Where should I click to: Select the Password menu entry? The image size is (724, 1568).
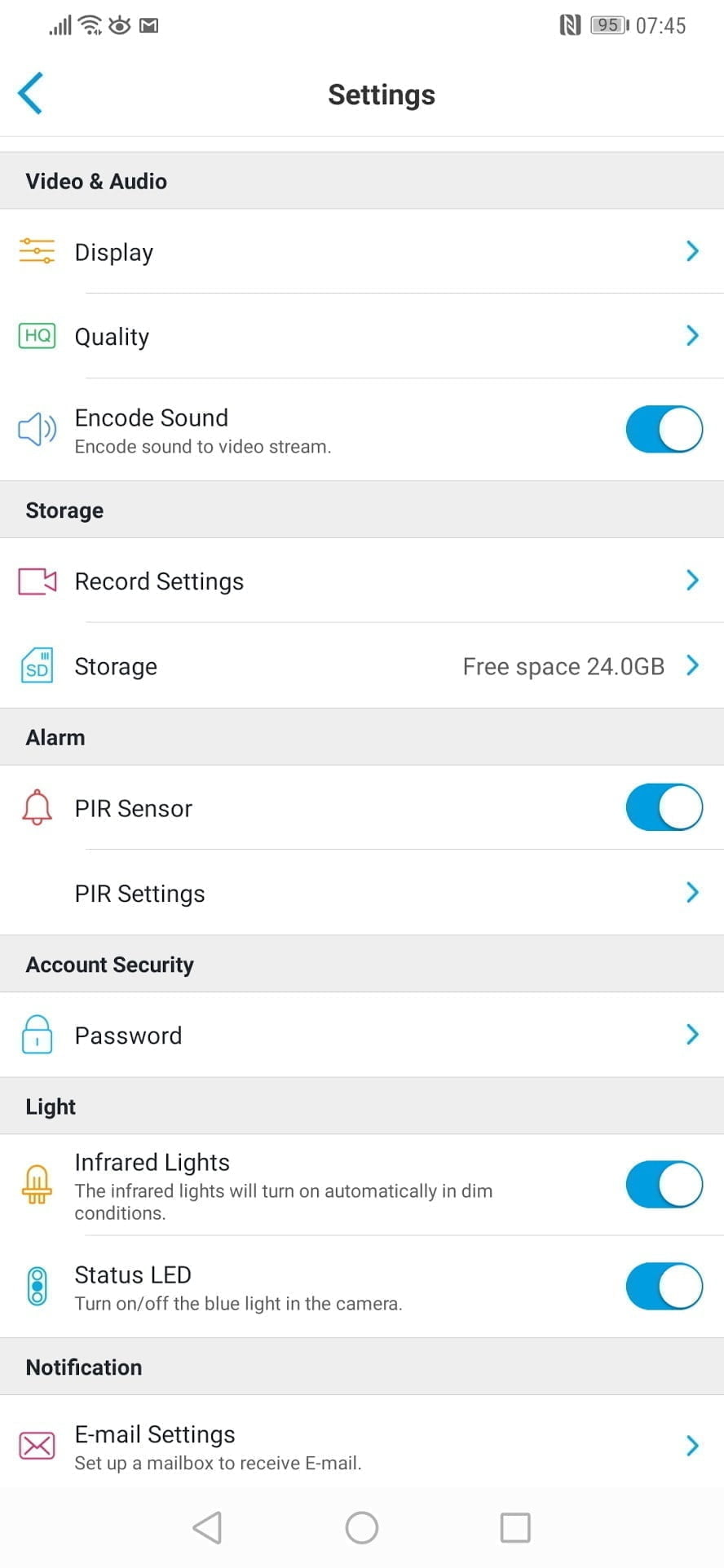click(128, 1036)
